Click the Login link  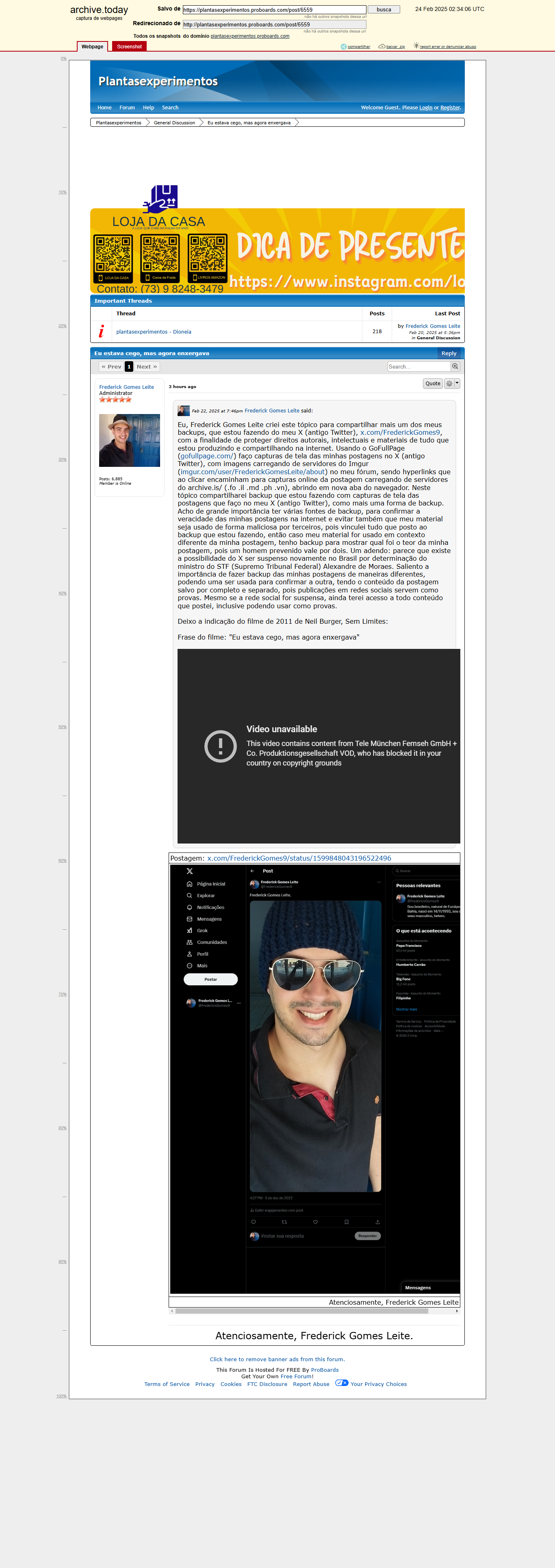tap(426, 108)
